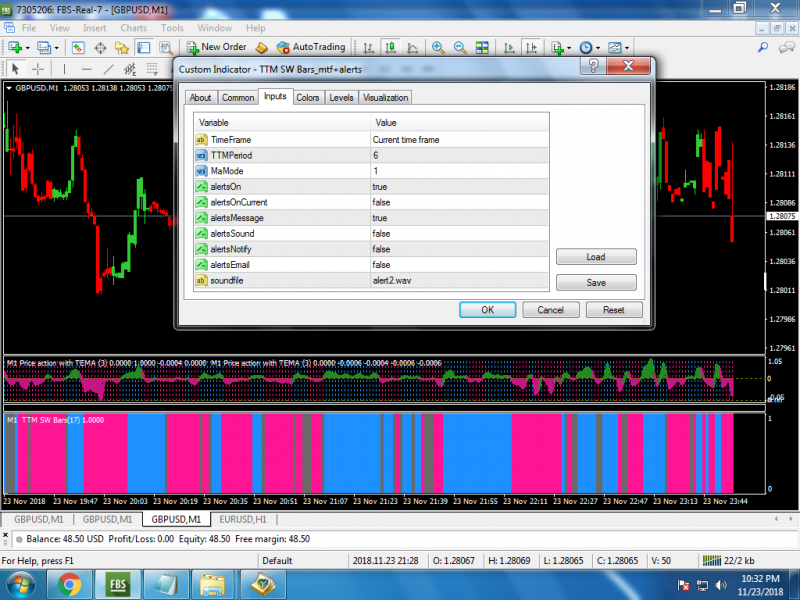Screen dimensions: 800x600
Task: Select the Crosshair drawing tool
Action: (x=38, y=68)
